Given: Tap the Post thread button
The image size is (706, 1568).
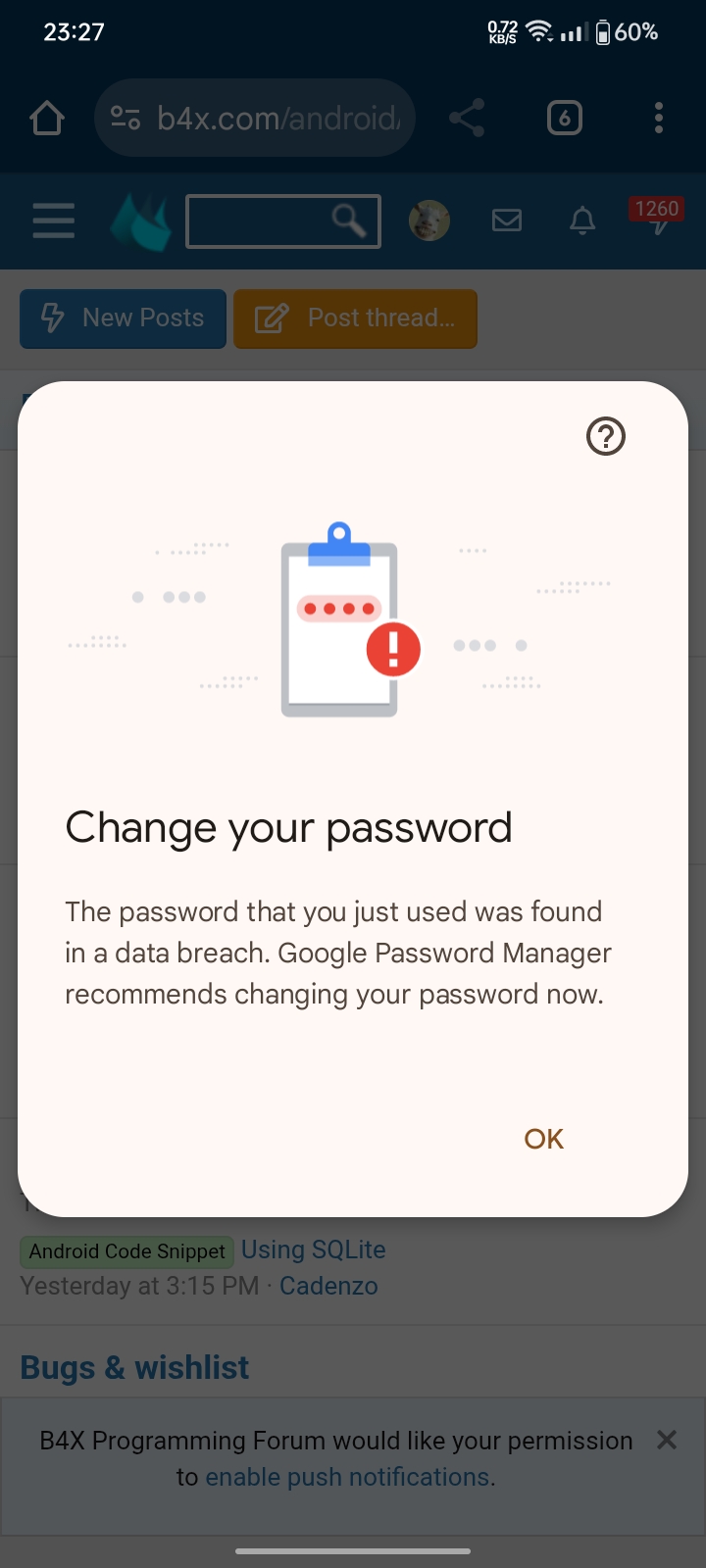Looking at the screenshot, I should 356,318.
